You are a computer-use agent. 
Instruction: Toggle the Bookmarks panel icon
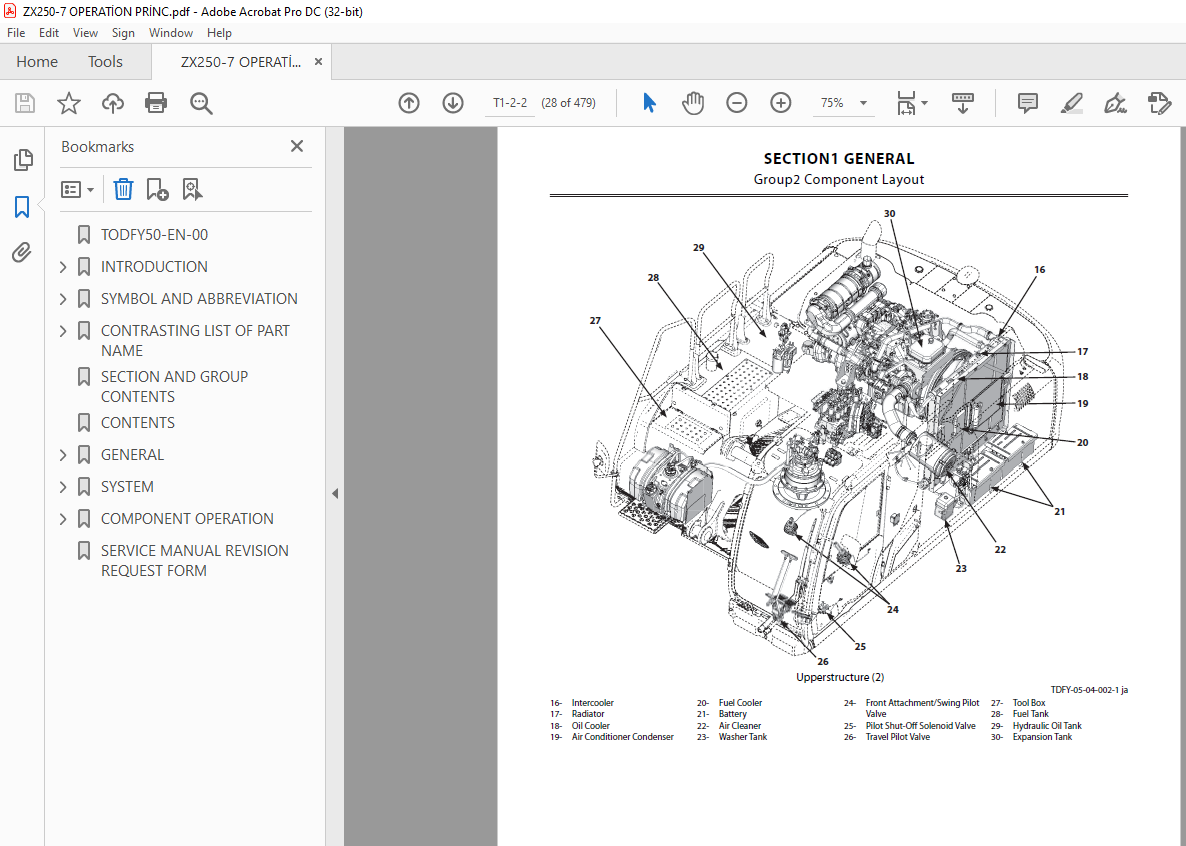[x=22, y=207]
